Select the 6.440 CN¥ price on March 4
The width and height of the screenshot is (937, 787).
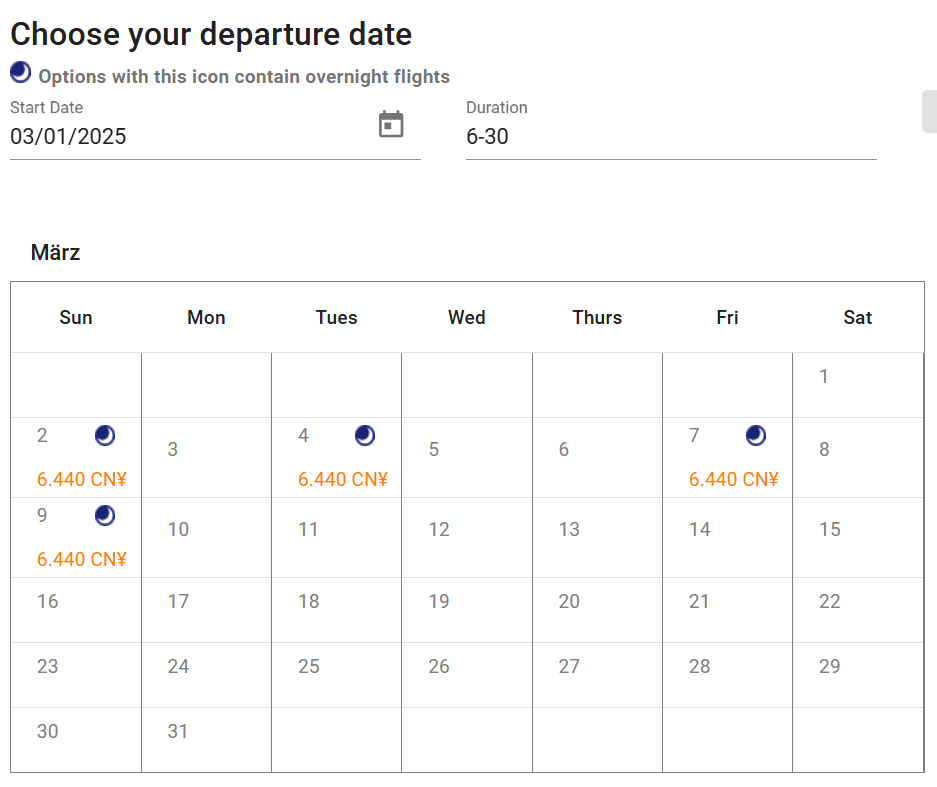tap(343, 479)
